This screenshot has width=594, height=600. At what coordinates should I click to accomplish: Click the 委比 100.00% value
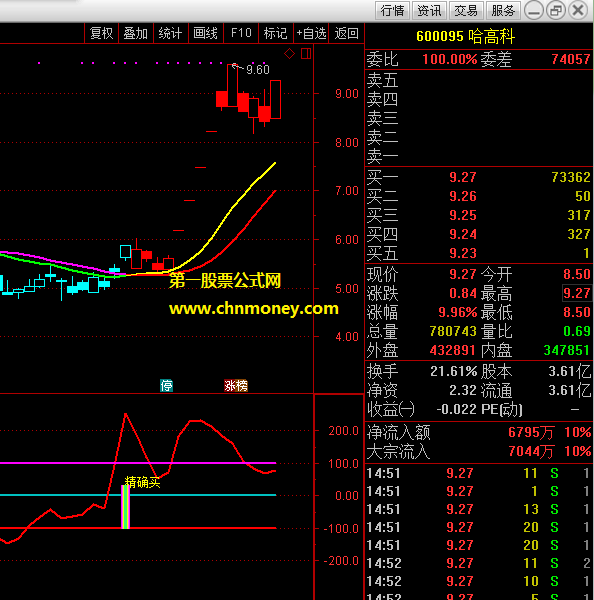point(450,59)
